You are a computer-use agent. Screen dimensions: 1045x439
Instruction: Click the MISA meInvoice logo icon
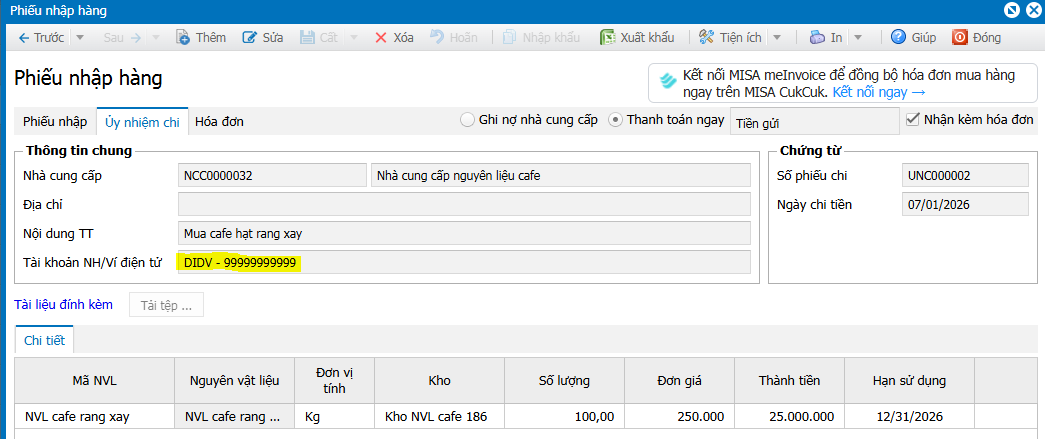pyautogui.click(x=668, y=81)
